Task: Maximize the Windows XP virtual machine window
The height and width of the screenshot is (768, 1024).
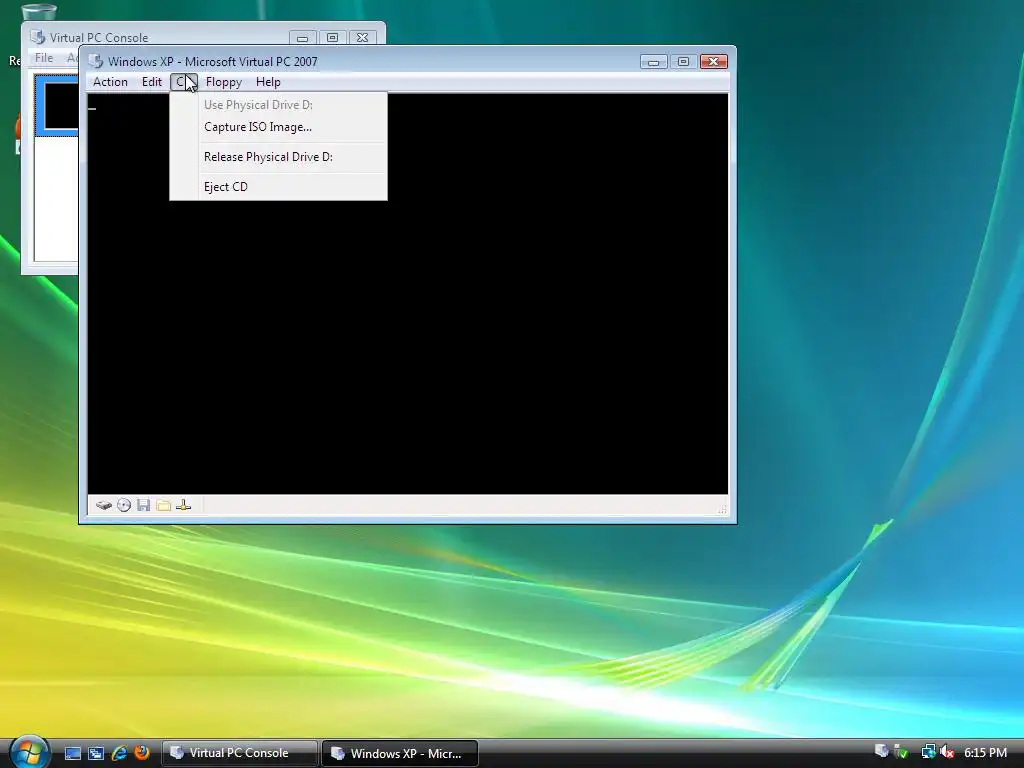Action: 683,61
